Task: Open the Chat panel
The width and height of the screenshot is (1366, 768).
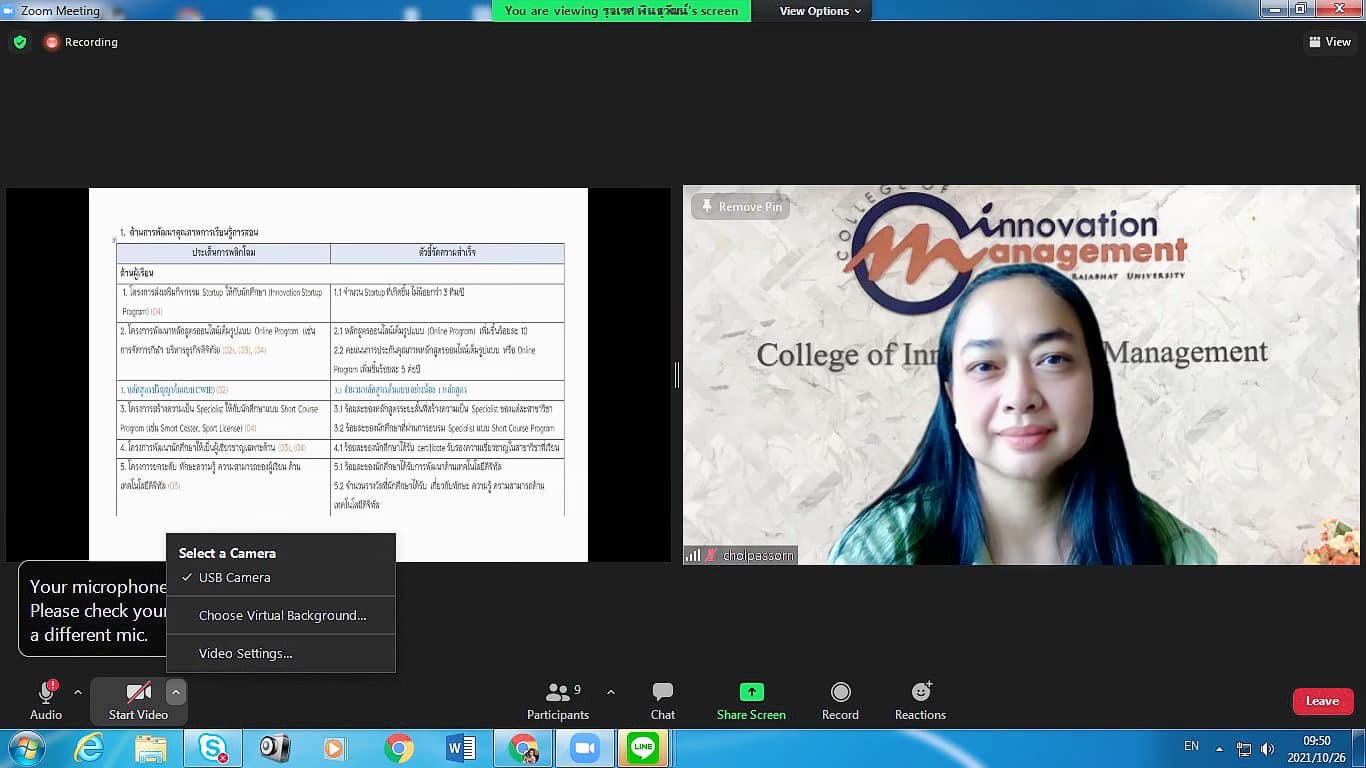Action: pos(662,701)
